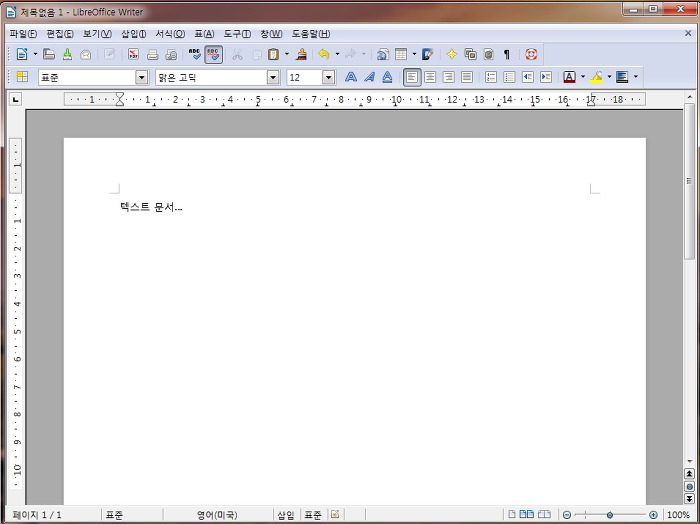Screen dimensions: 700x524
Task: Click 페이지 1 / 1 in status bar
Action: click(x=38, y=515)
